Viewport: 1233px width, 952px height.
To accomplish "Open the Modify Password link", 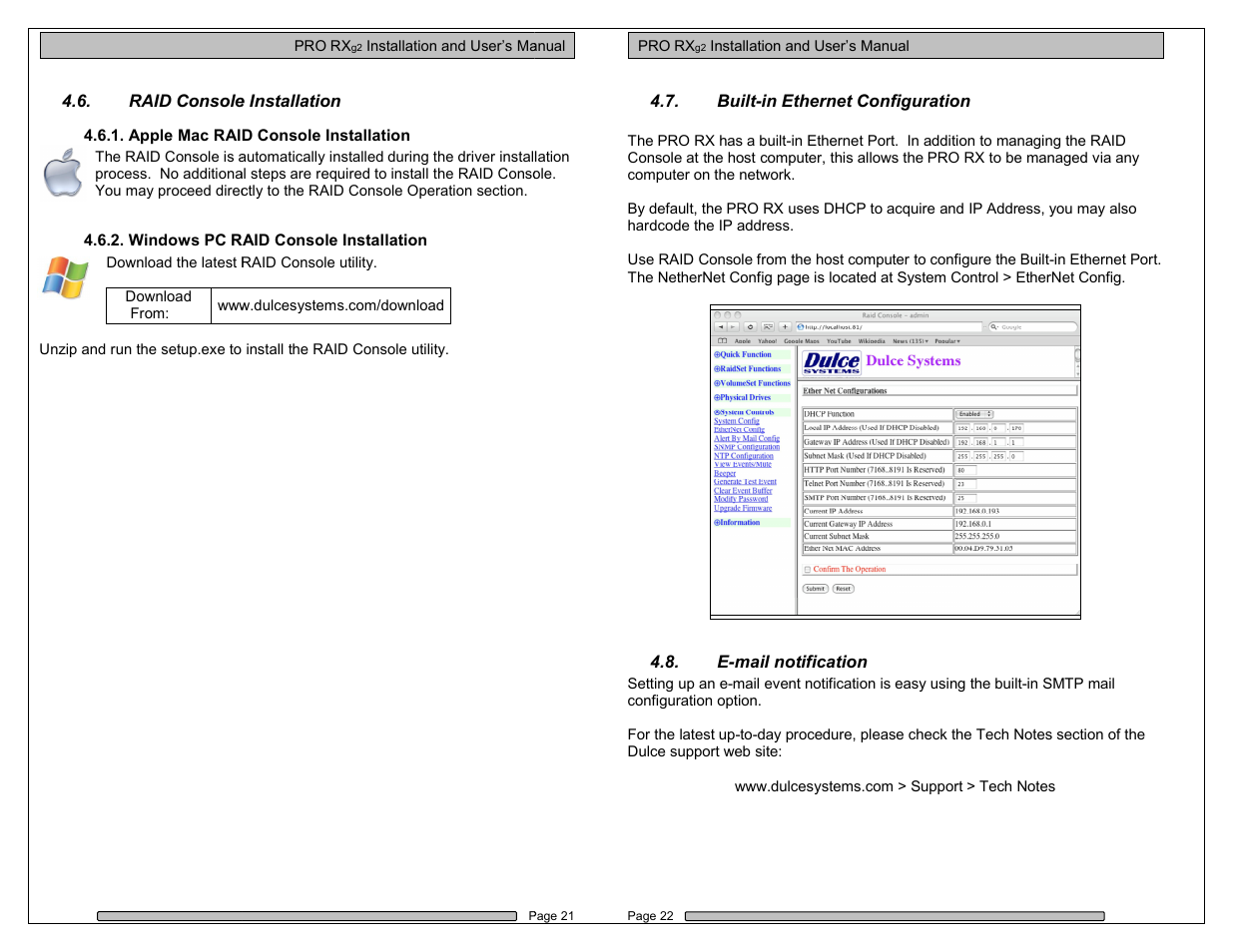I will [x=741, y=499].
